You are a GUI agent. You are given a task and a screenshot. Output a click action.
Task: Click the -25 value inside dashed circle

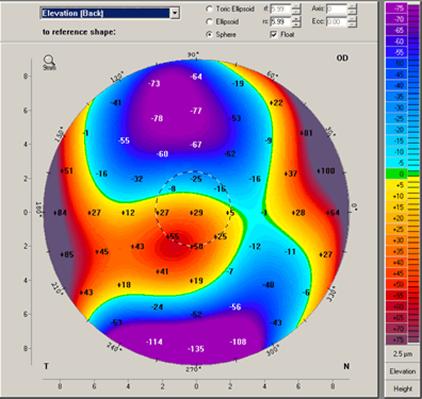tap(196, 179)
